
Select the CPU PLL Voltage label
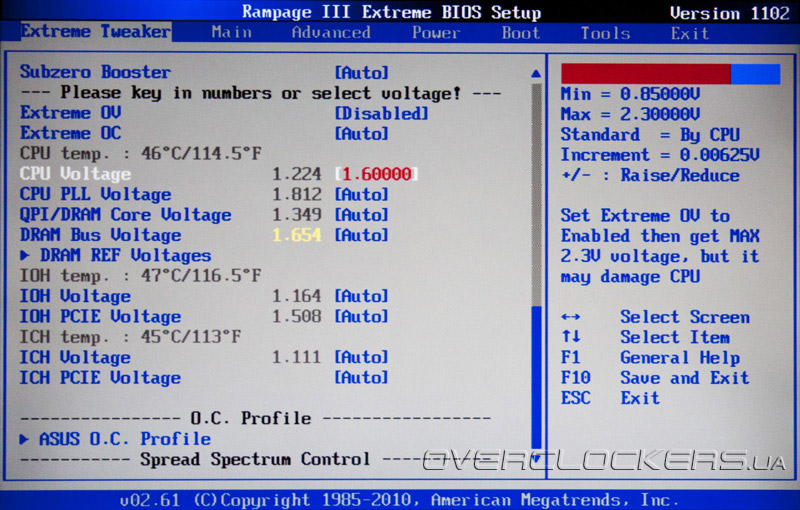pos(96,194)
